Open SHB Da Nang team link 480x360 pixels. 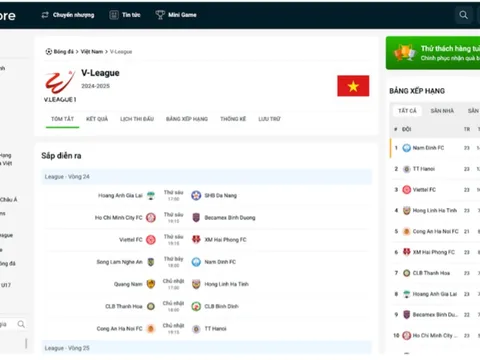[221, 196]
